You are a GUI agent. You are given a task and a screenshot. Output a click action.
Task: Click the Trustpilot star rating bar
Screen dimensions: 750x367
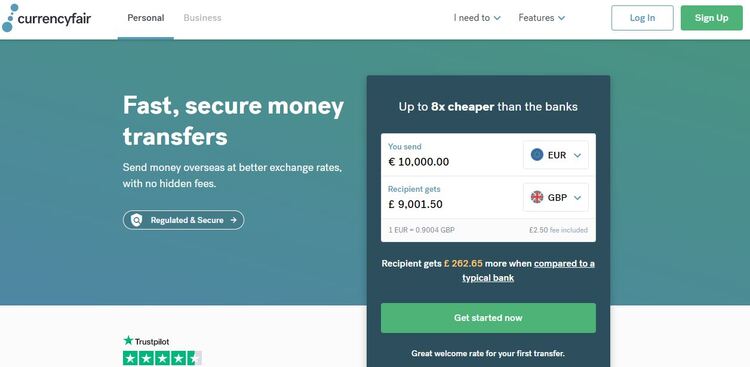(162, 358)
